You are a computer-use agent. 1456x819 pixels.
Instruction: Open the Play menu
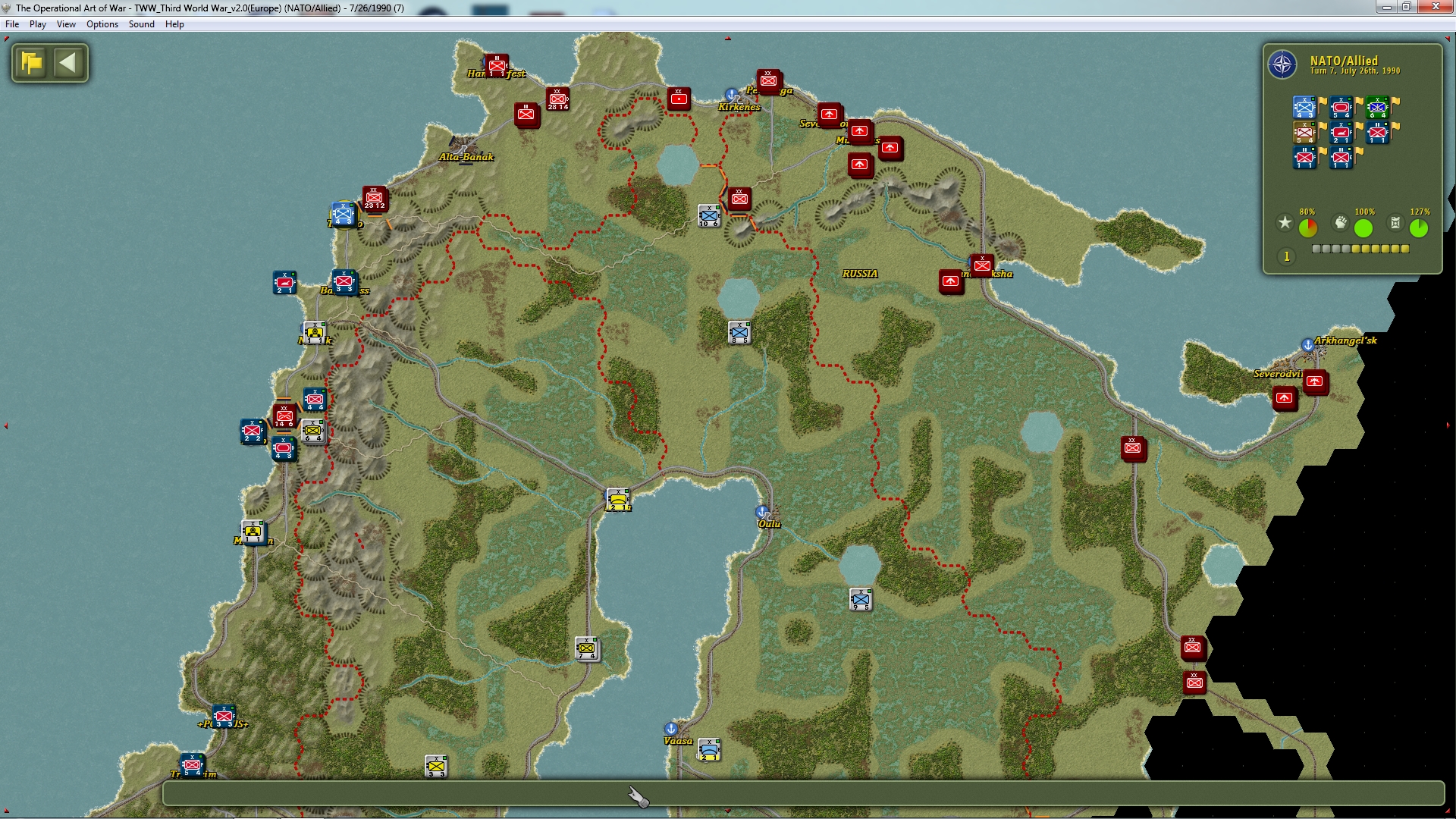point(38,24)
